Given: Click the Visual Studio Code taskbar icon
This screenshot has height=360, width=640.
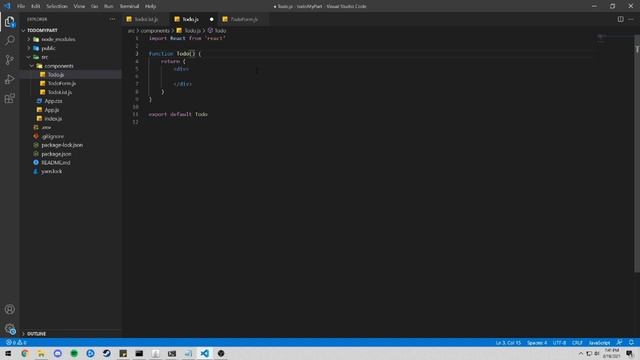Looking at the screenshot, I should click(204, 353).
